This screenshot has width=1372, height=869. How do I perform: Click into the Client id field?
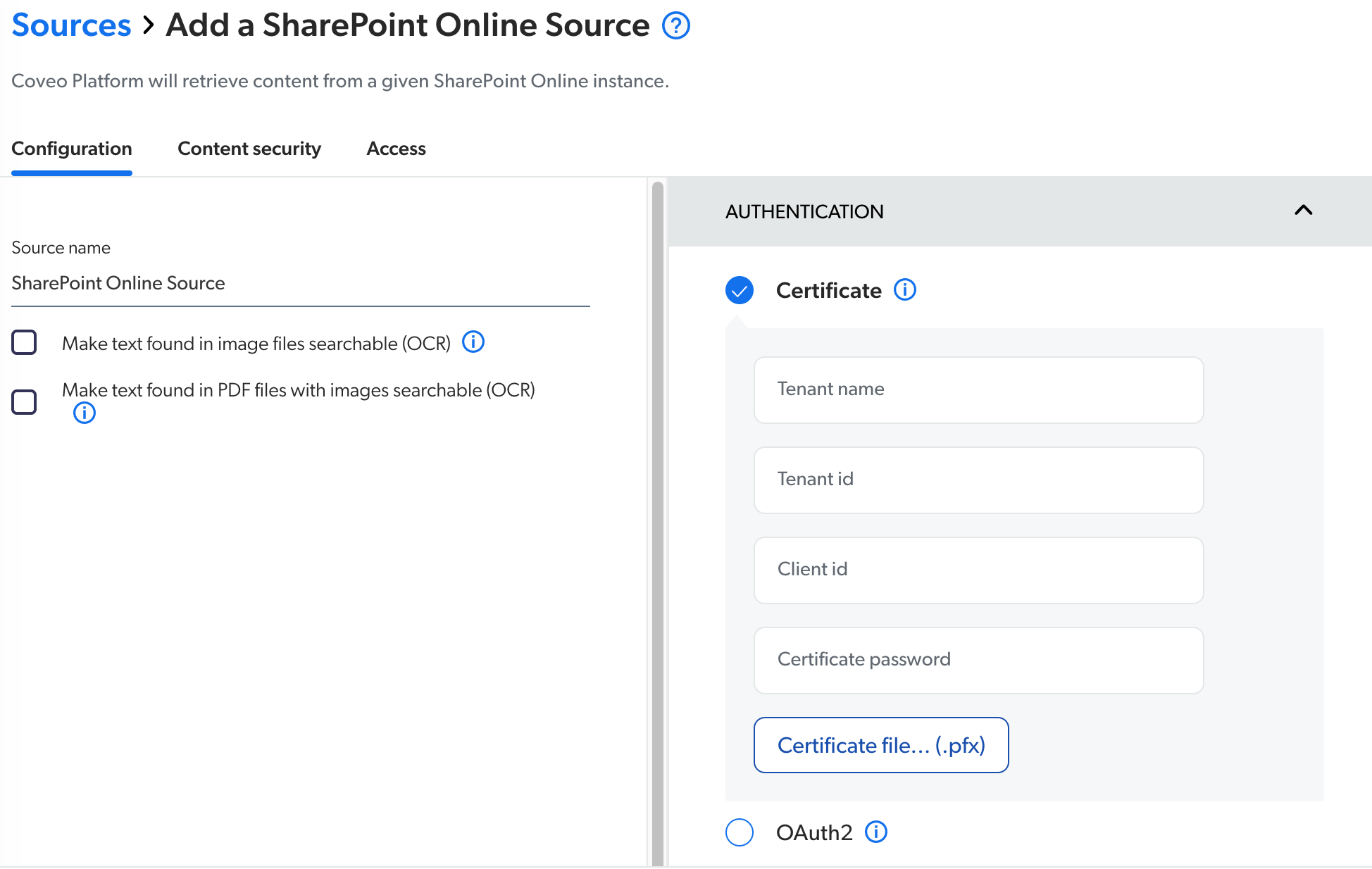[x=979, y=570]
